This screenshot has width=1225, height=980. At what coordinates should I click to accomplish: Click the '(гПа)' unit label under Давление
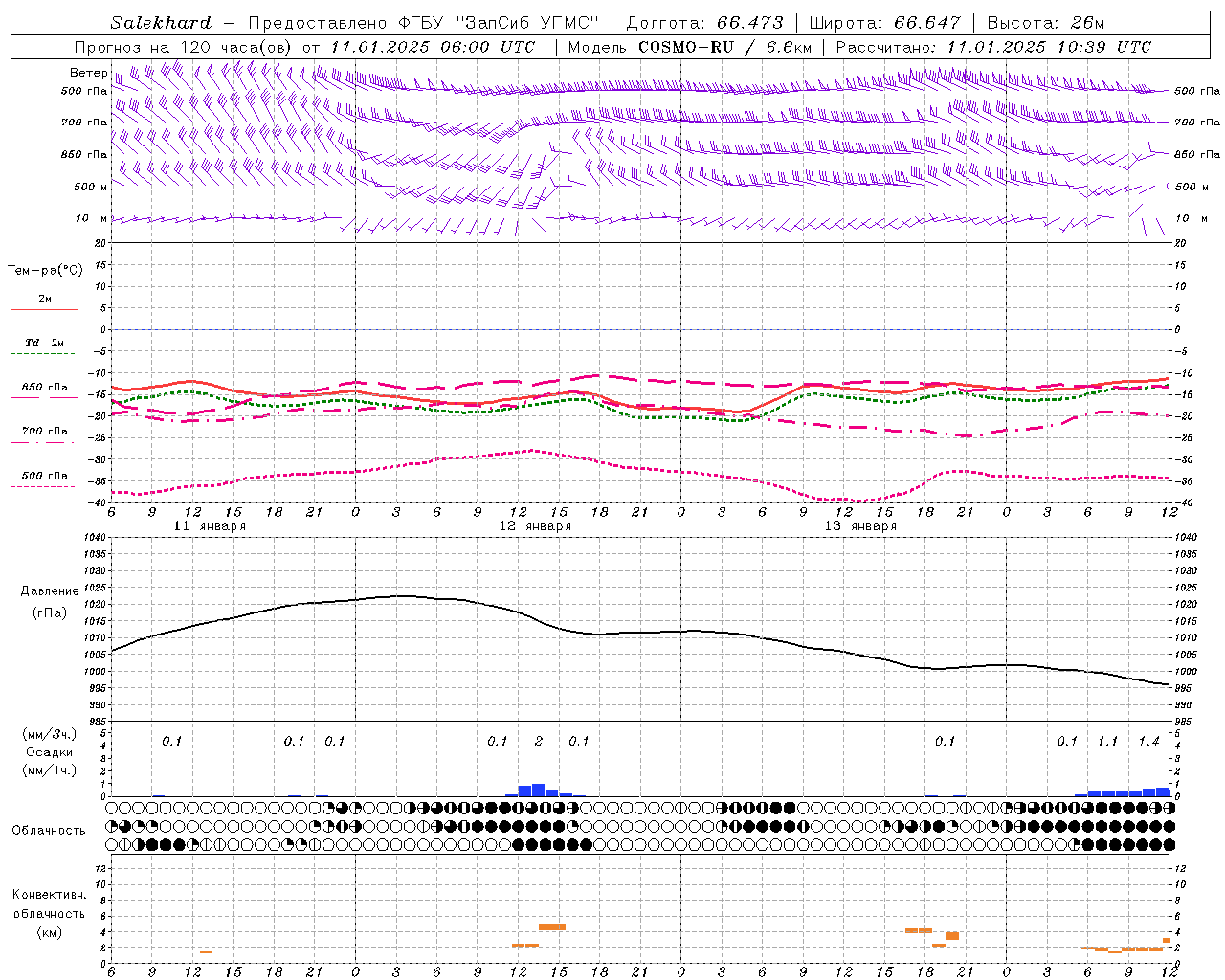[x=50, y=612]
